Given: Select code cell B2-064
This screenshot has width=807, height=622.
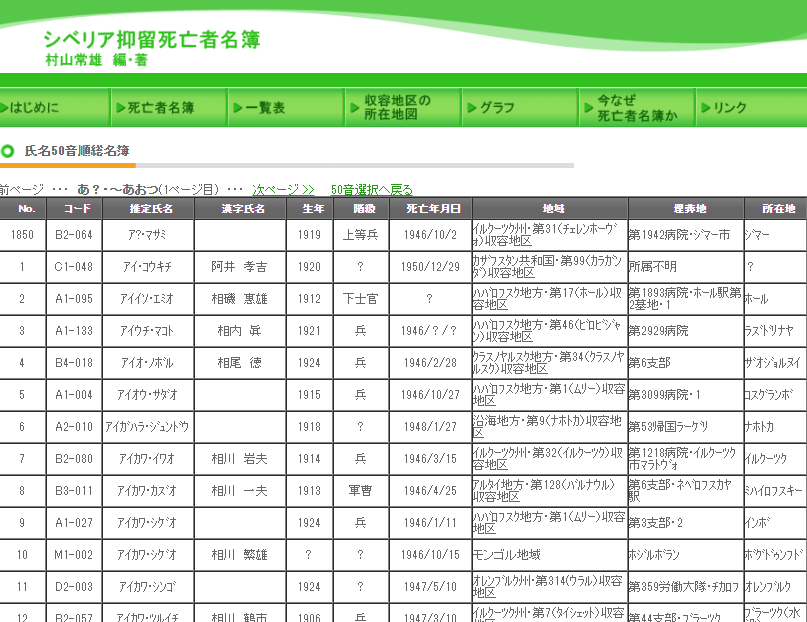Looking at the screenshot, I should [74, 235].
